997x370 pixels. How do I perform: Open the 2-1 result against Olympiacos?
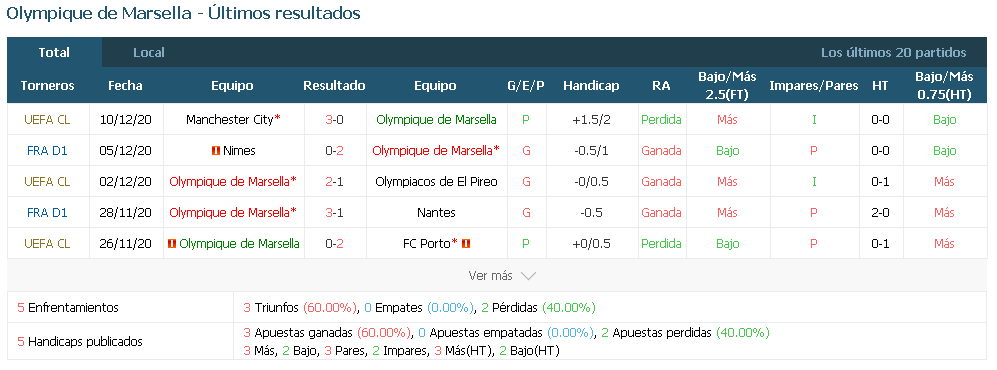pyautogui.click(x=334, y=182)
